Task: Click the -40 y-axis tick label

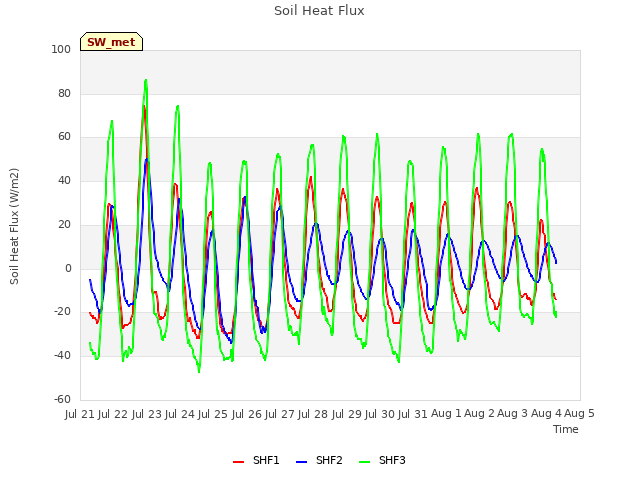Action: coord(62,356)
